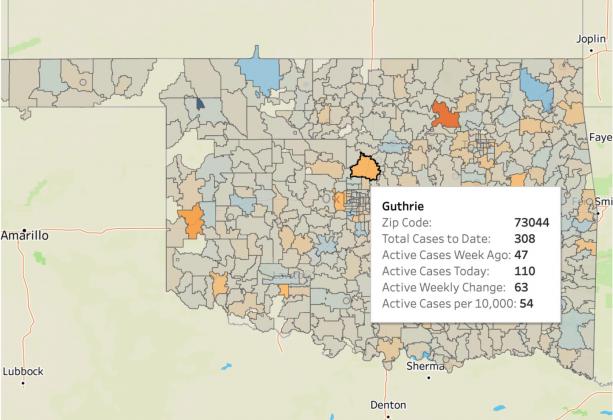Click the Active Weekly Change value 63

pos(521,287)
